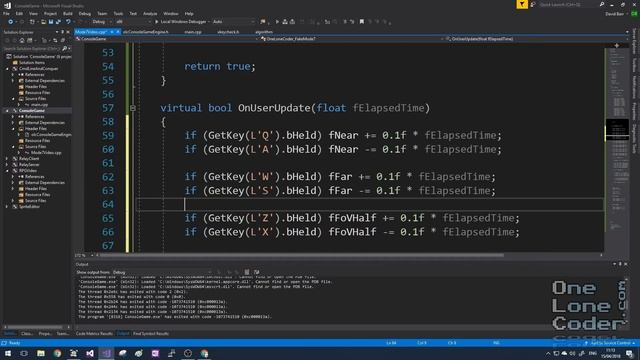Select ConsoleGame project in Solution Explorer
This screenshot has height=360, width=640.
[31, 111]
